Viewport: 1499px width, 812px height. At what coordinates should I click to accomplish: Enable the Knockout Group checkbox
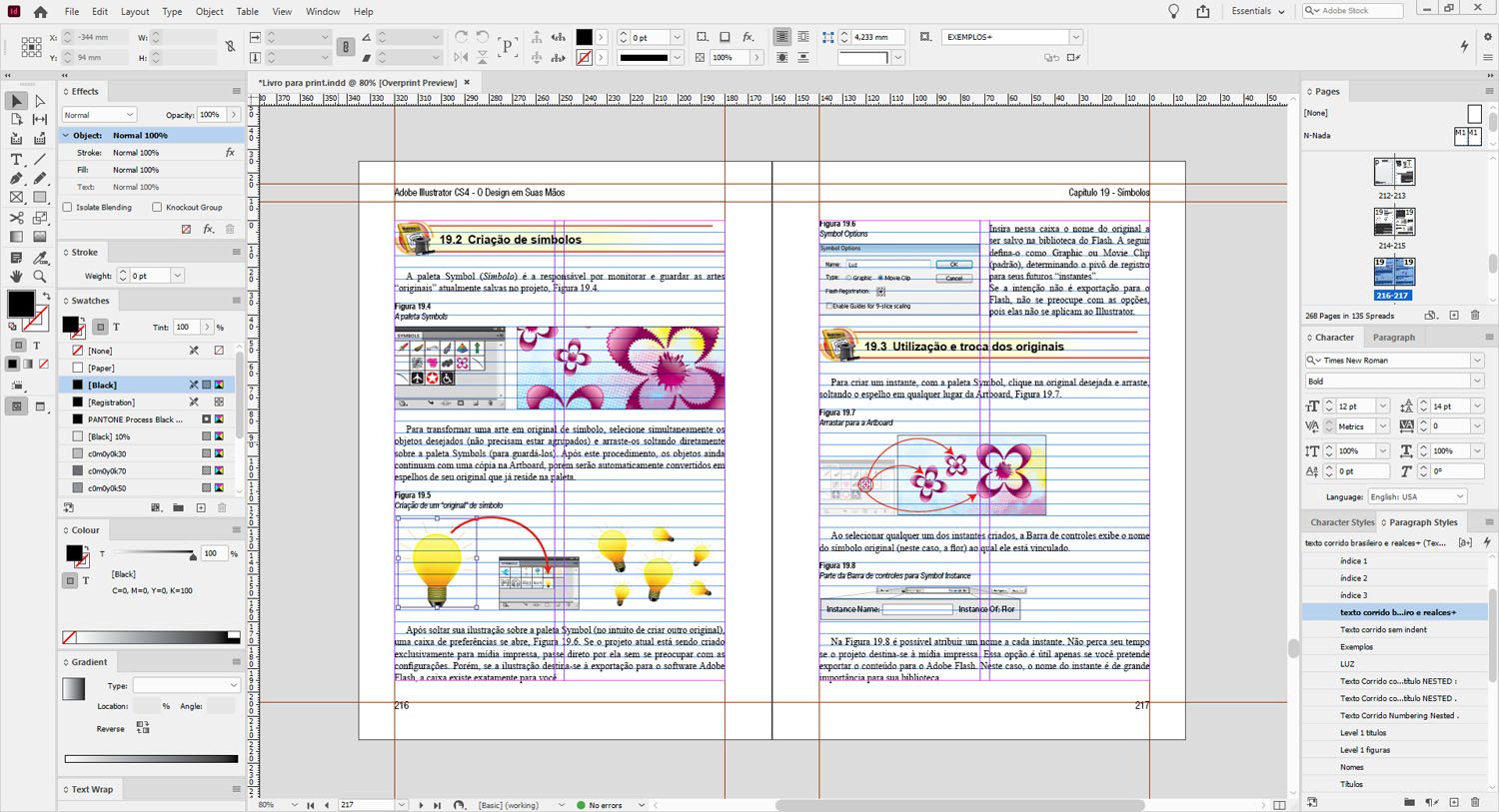coord(157,207)
